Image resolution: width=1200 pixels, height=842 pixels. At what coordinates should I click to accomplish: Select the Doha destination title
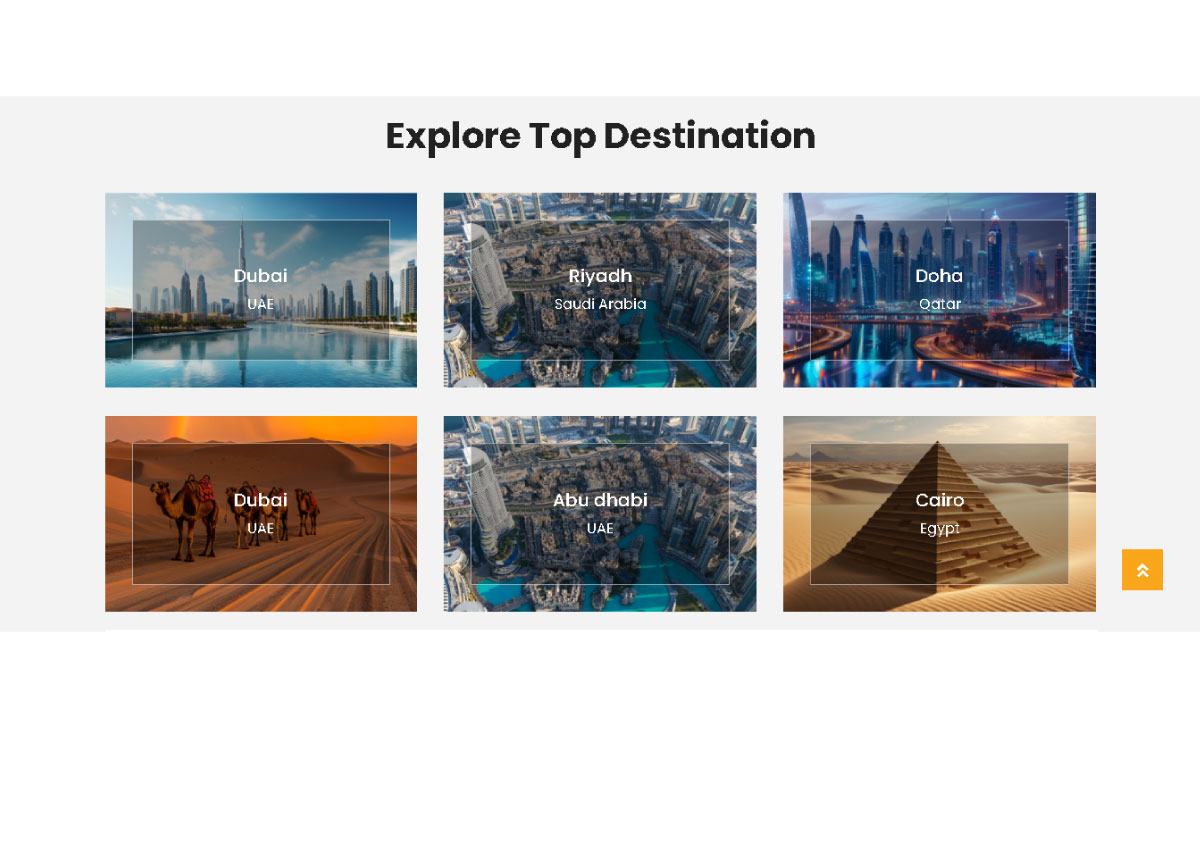(939, 276)
